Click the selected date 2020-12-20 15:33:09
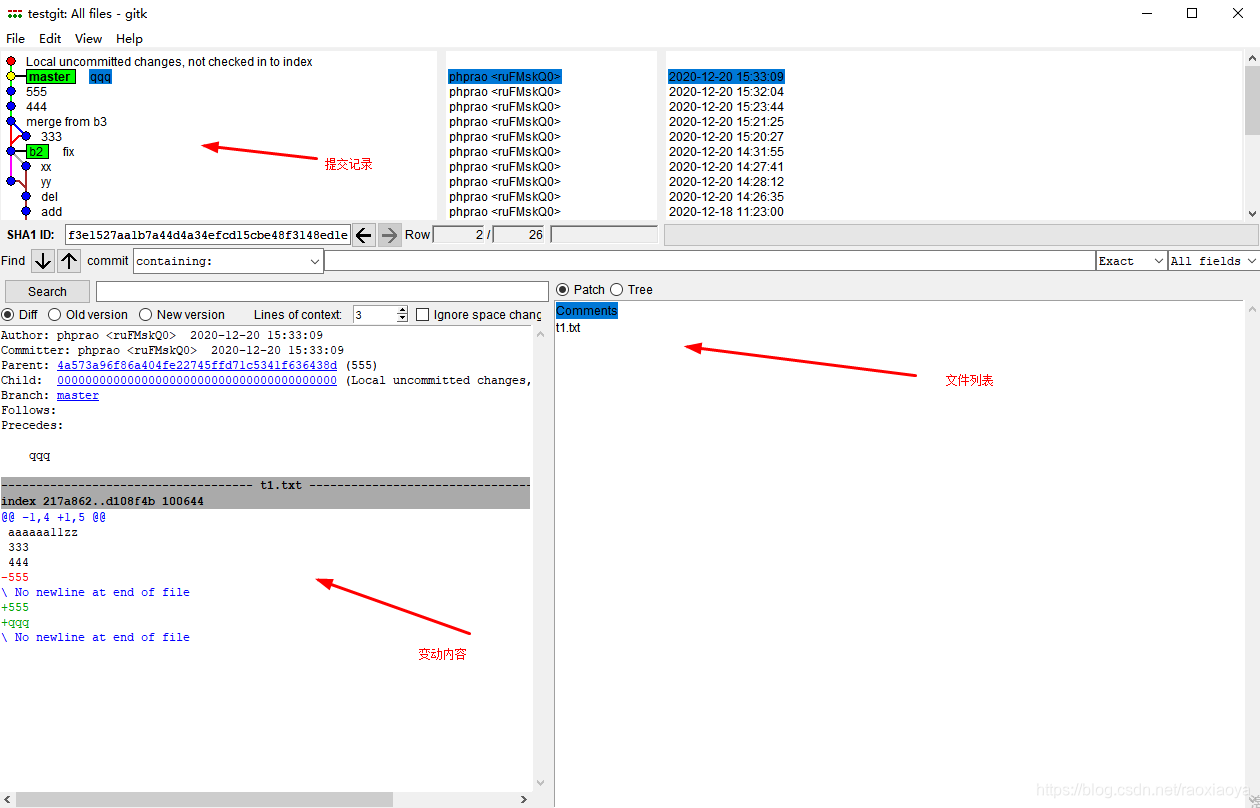This screenshot has height=808, width=1260. point(726,77)
